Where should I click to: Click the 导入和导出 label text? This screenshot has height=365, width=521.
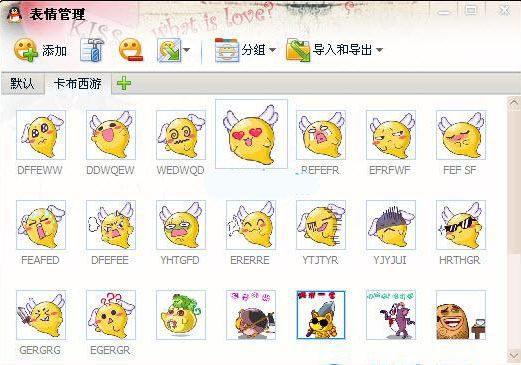[x=342, y=50]
